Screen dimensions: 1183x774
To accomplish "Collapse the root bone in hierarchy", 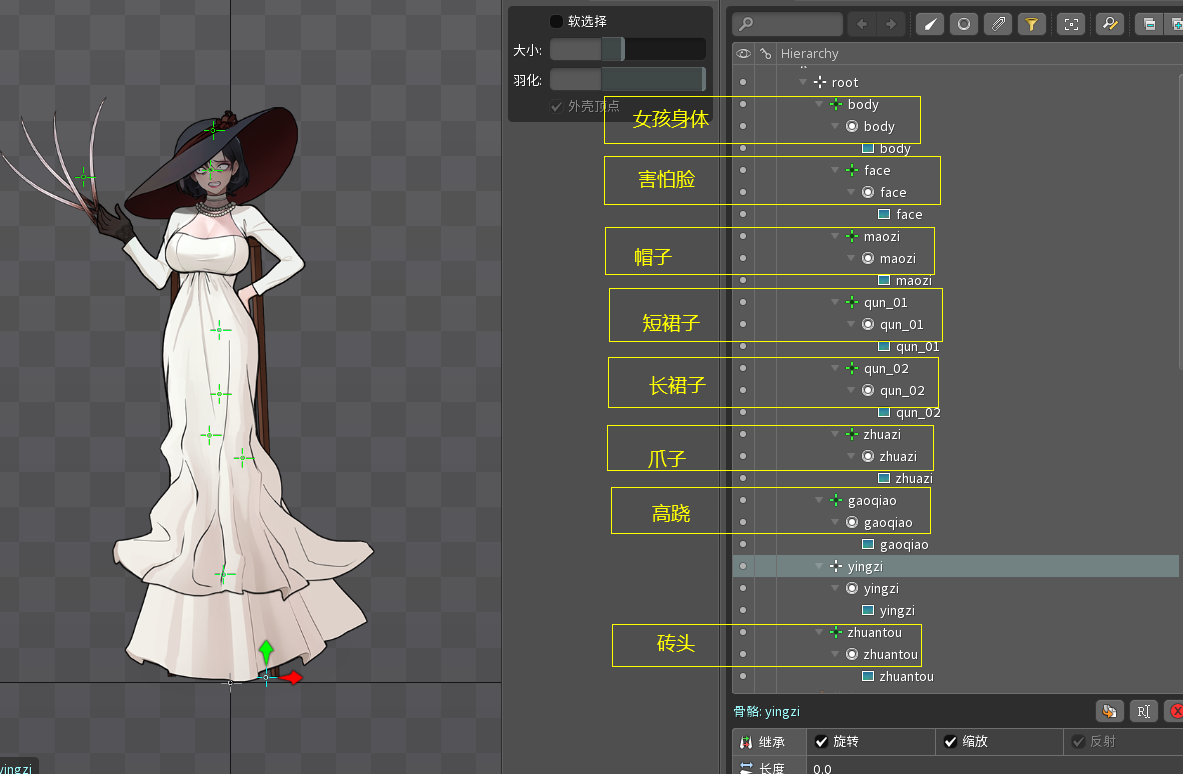I will tap(803, 82).
